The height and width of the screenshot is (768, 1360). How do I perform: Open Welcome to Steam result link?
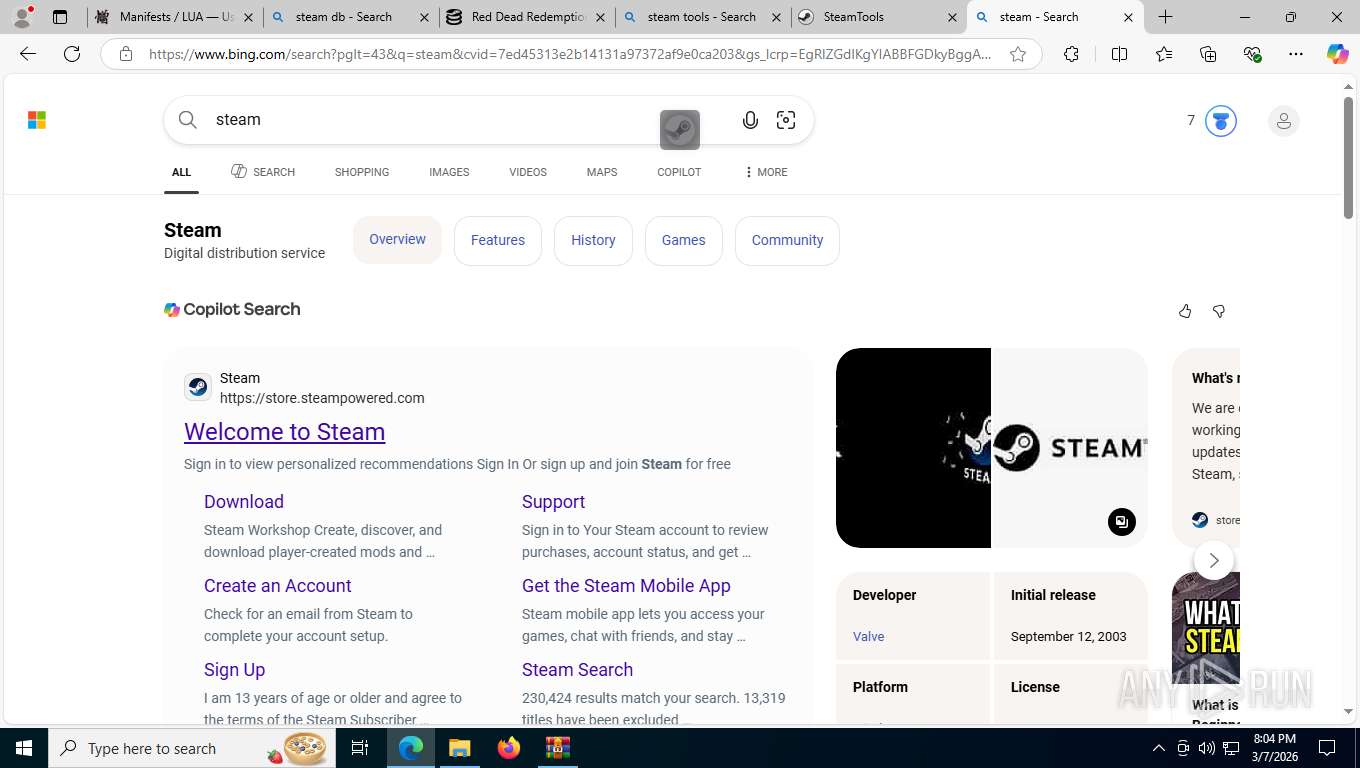pos(284,432)
